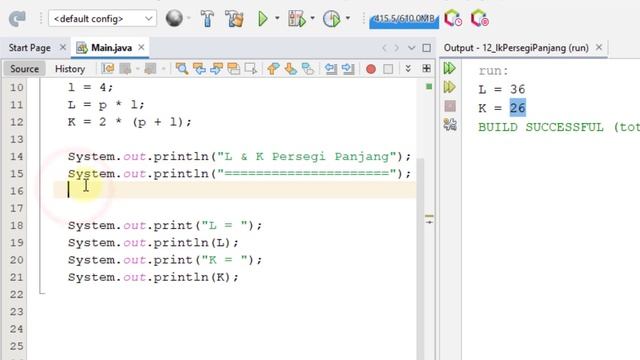Click the BUILD SUCCESSFUL output line
Screen dimensions: 640x360
(559, 127)
